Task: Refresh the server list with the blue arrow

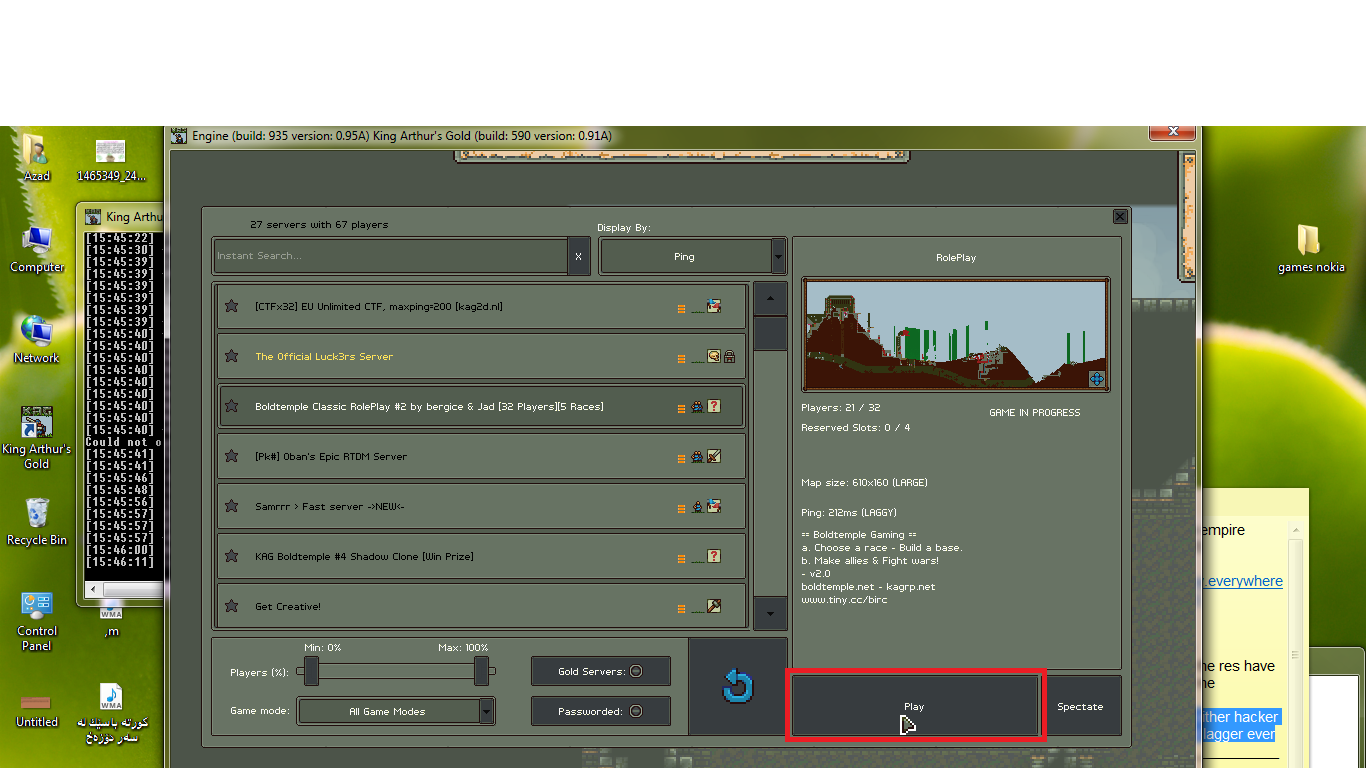Action: point(738,686)
